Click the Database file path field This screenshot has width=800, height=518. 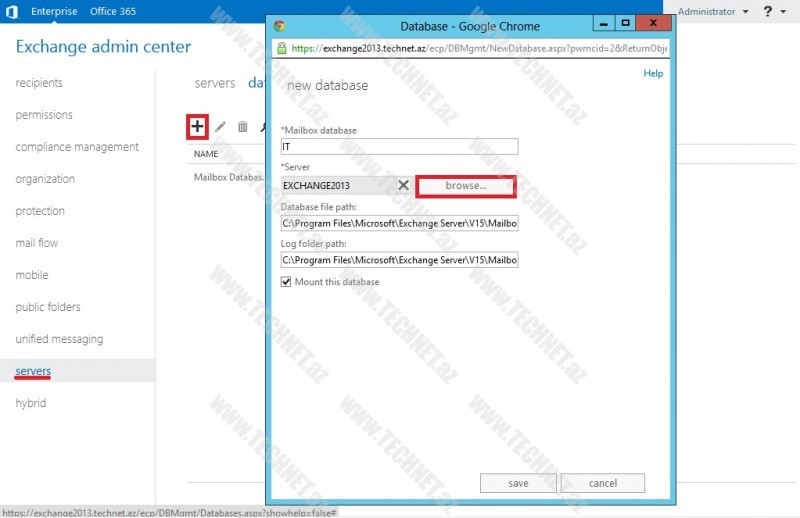(400, 223)
